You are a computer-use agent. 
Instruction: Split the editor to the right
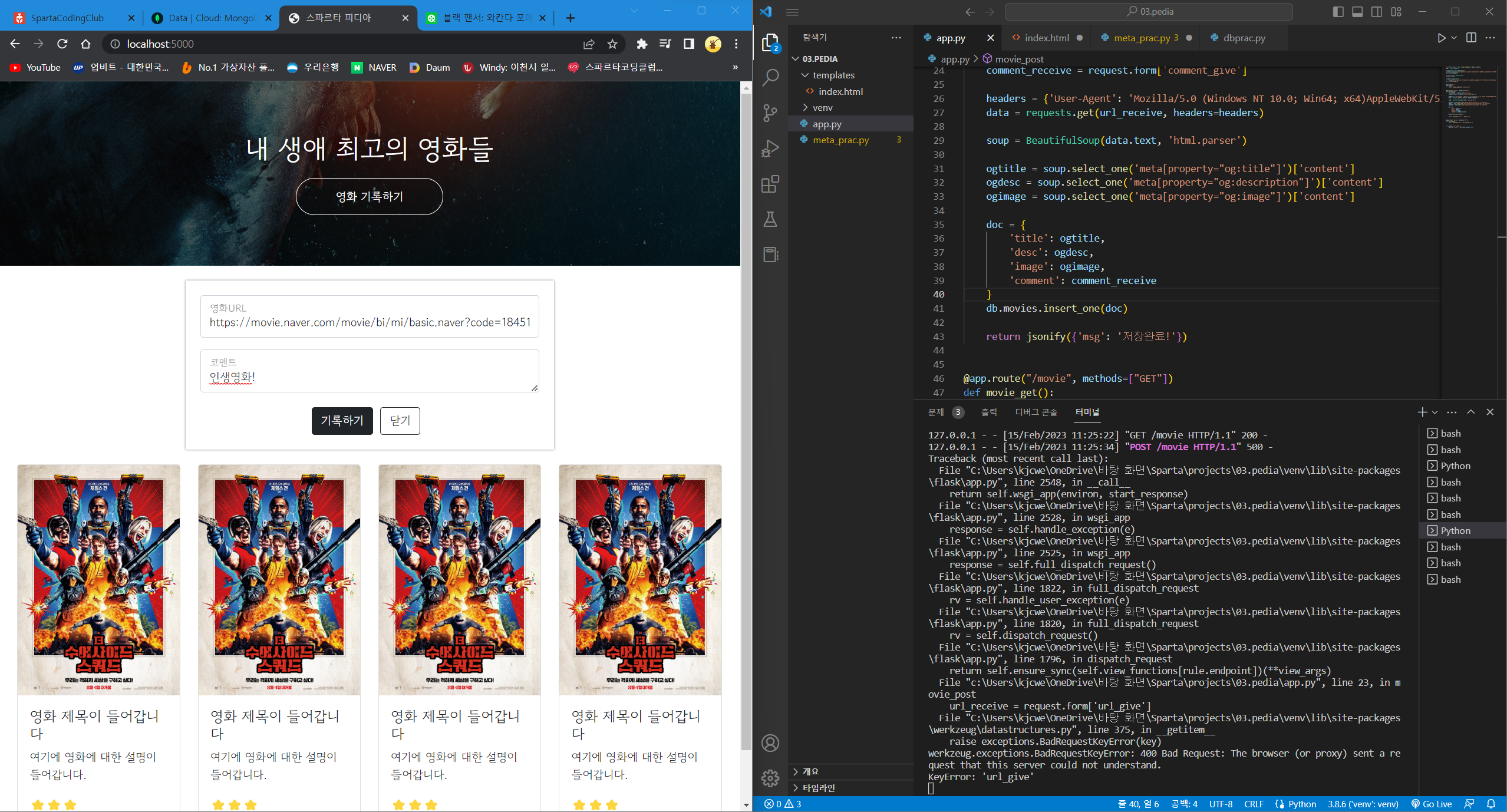click(1472, 38)
